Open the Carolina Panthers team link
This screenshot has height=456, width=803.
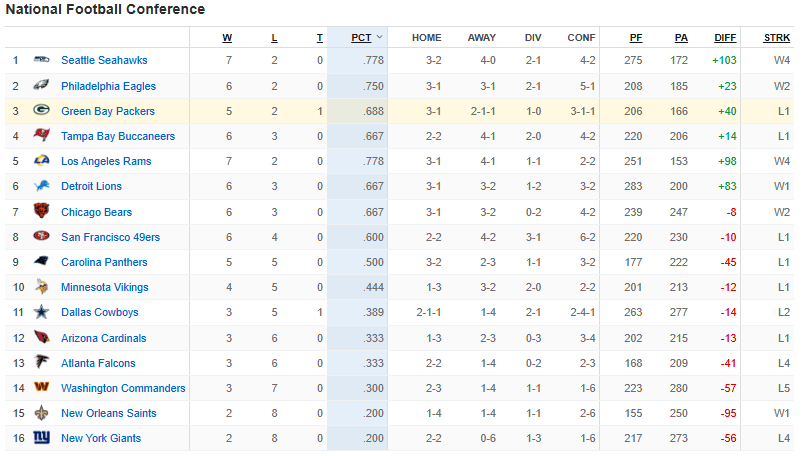tap(104, 262)
